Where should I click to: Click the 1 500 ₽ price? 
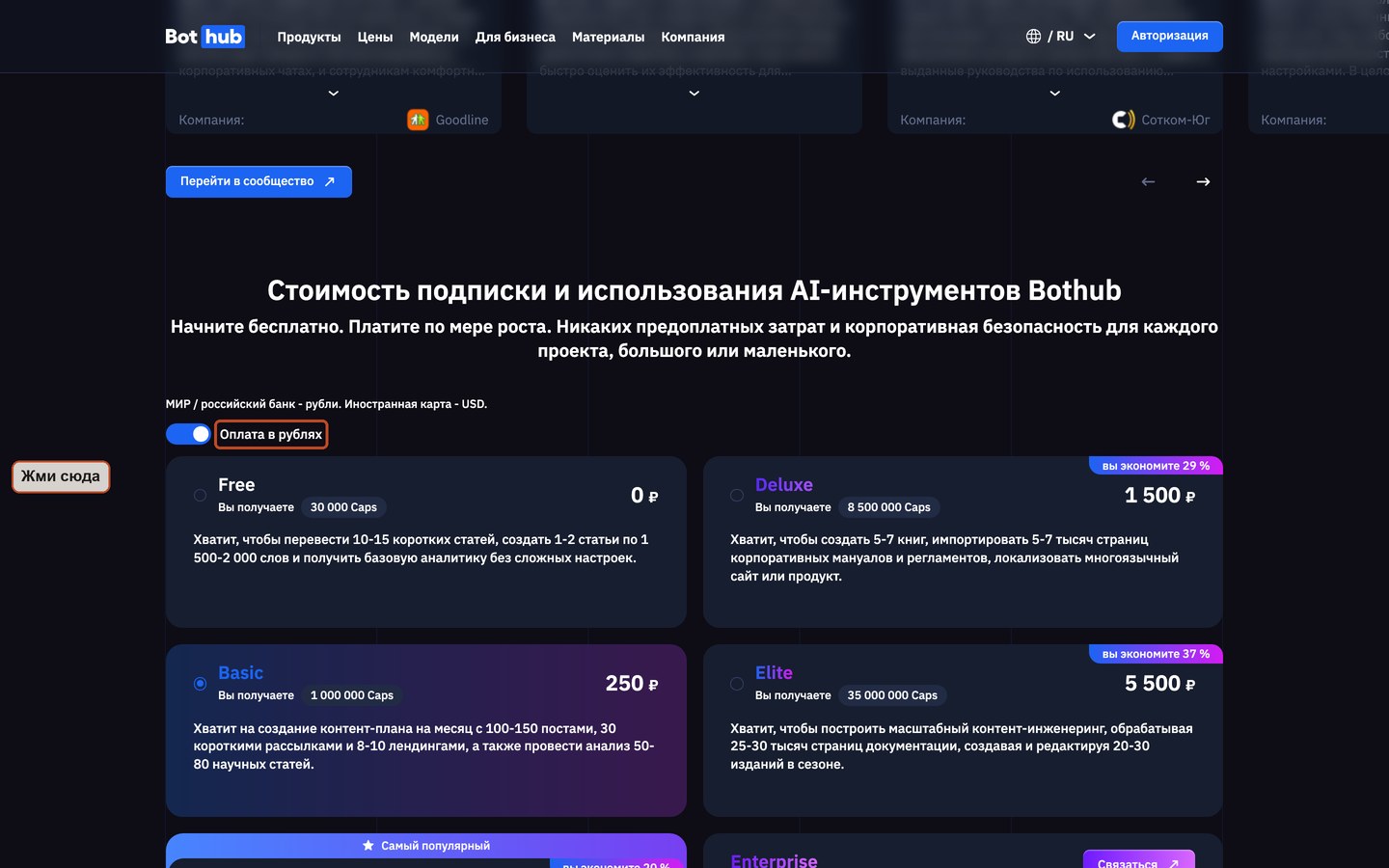click(1159, 496)
